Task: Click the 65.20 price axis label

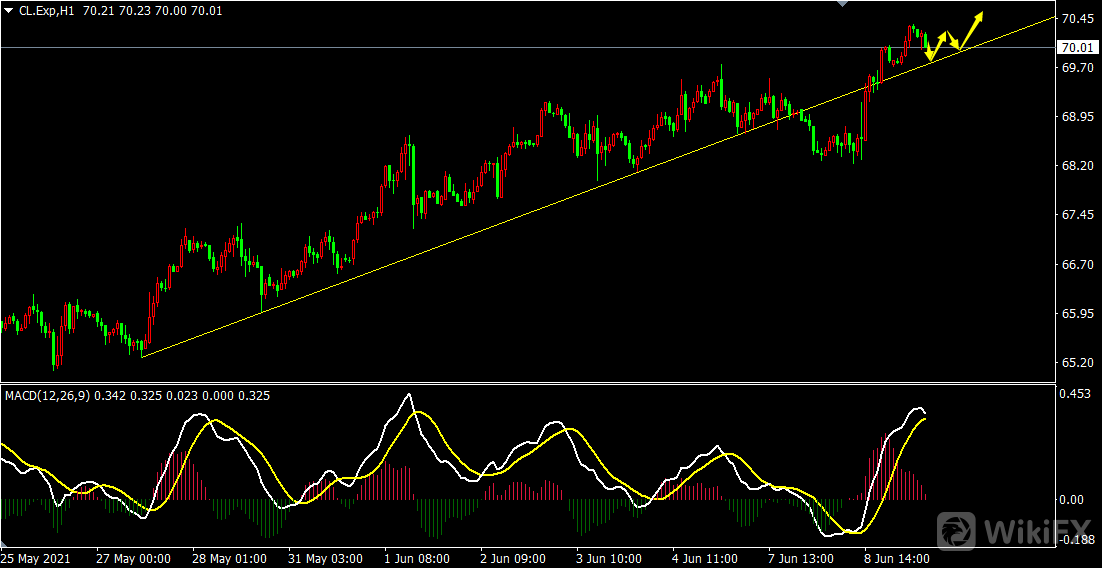Action: [1075, 363]
